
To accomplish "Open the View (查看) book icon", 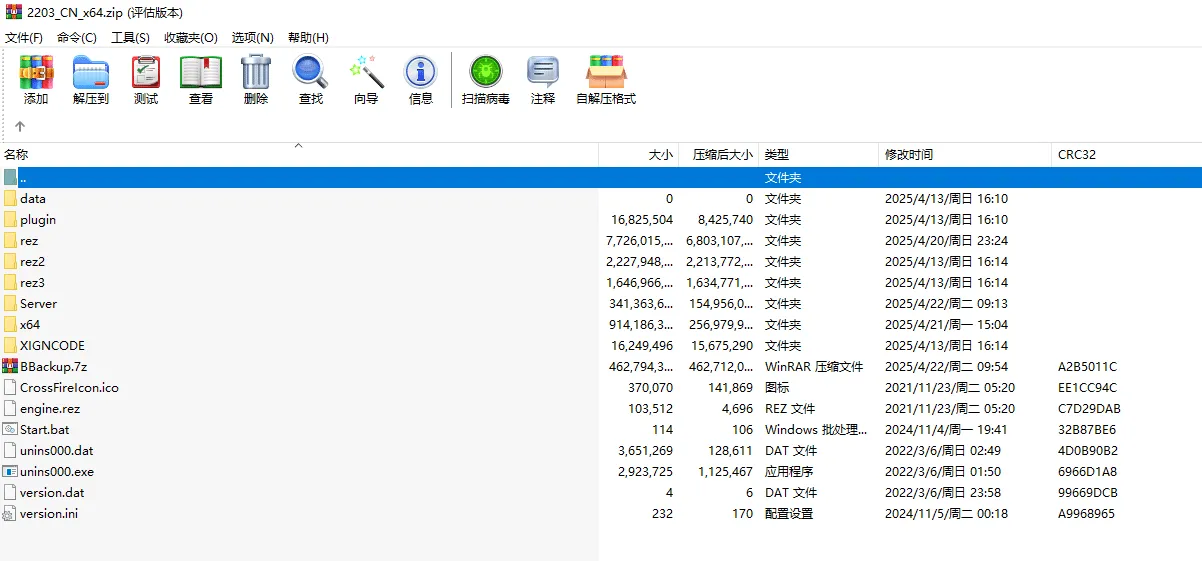I will point(201,73).
